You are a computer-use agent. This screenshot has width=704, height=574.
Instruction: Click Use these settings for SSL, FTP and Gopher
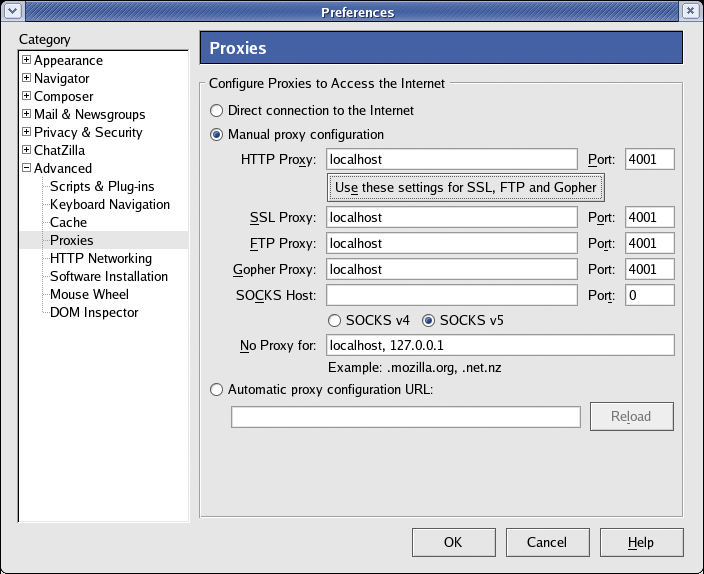[x=466, y=187]
